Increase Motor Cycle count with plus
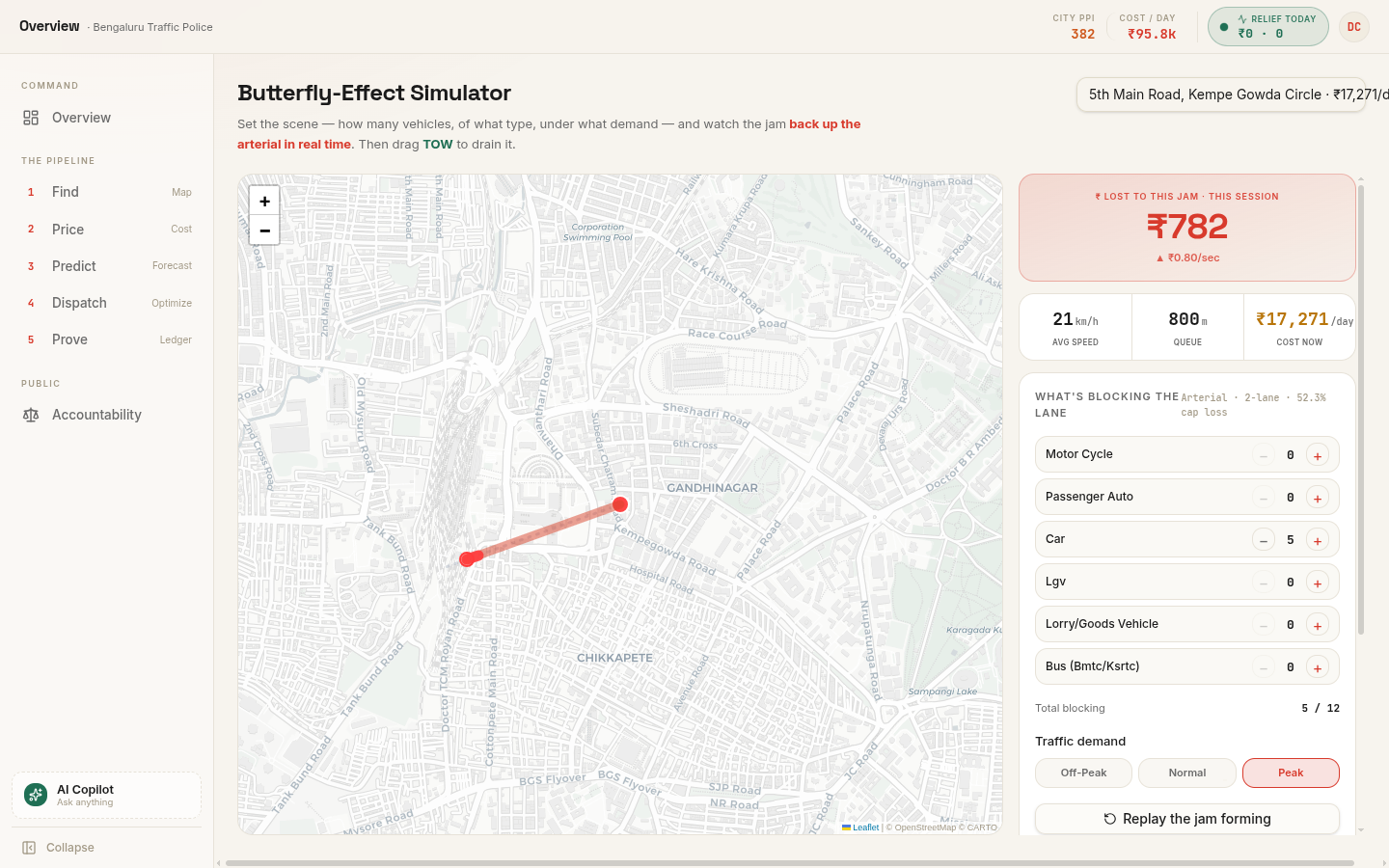 (1318, 455)
